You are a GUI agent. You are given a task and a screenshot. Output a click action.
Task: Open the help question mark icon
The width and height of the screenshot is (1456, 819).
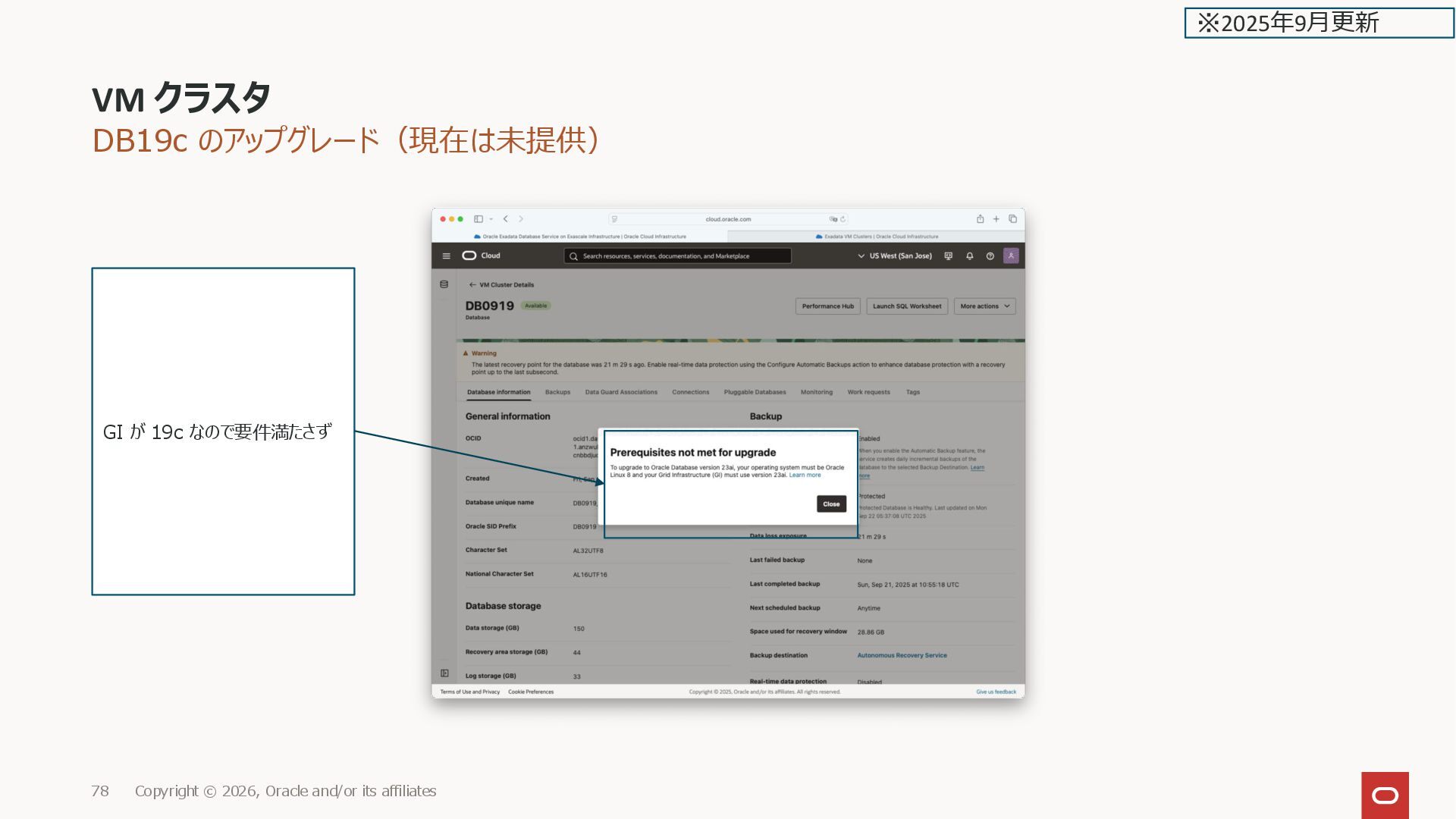pyautogui.click(x=990, y=256)
